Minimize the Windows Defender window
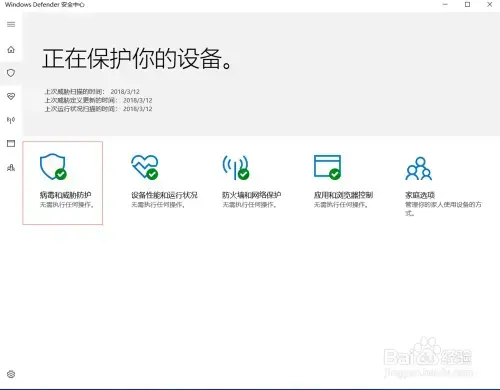 (445, 5)
